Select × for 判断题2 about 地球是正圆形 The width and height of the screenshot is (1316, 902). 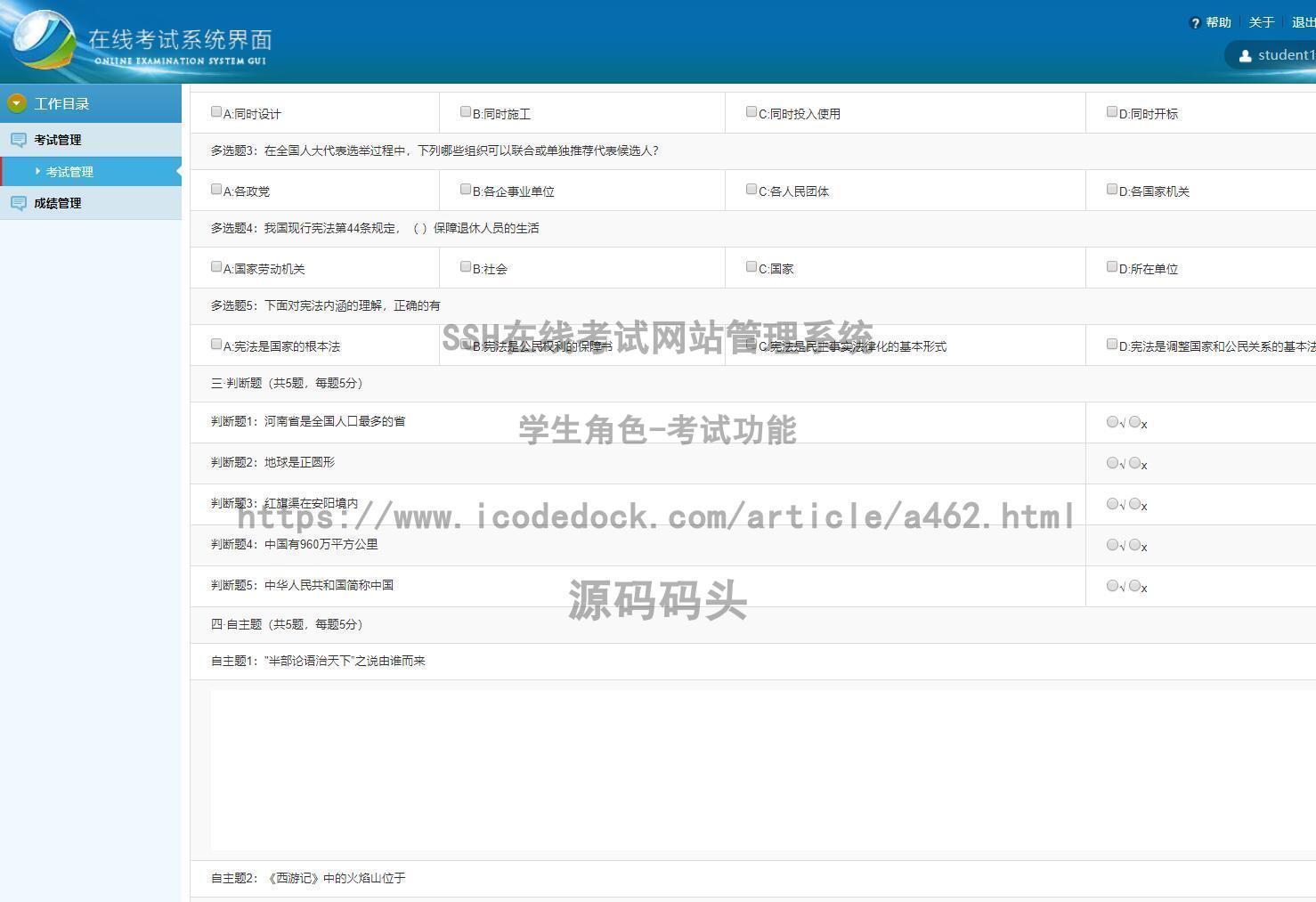pyautogui.click(x=1133, y=462)
